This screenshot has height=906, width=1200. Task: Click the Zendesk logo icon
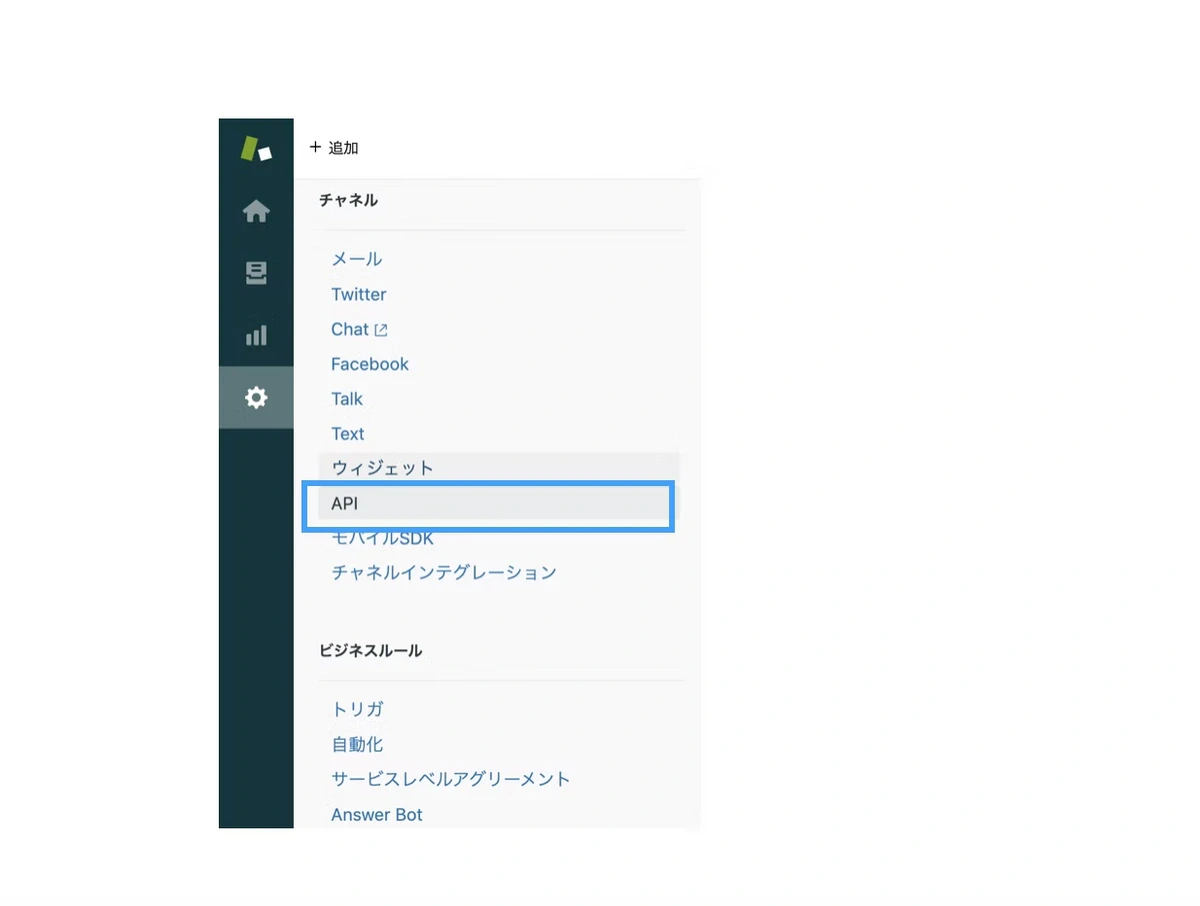[256, 149]
